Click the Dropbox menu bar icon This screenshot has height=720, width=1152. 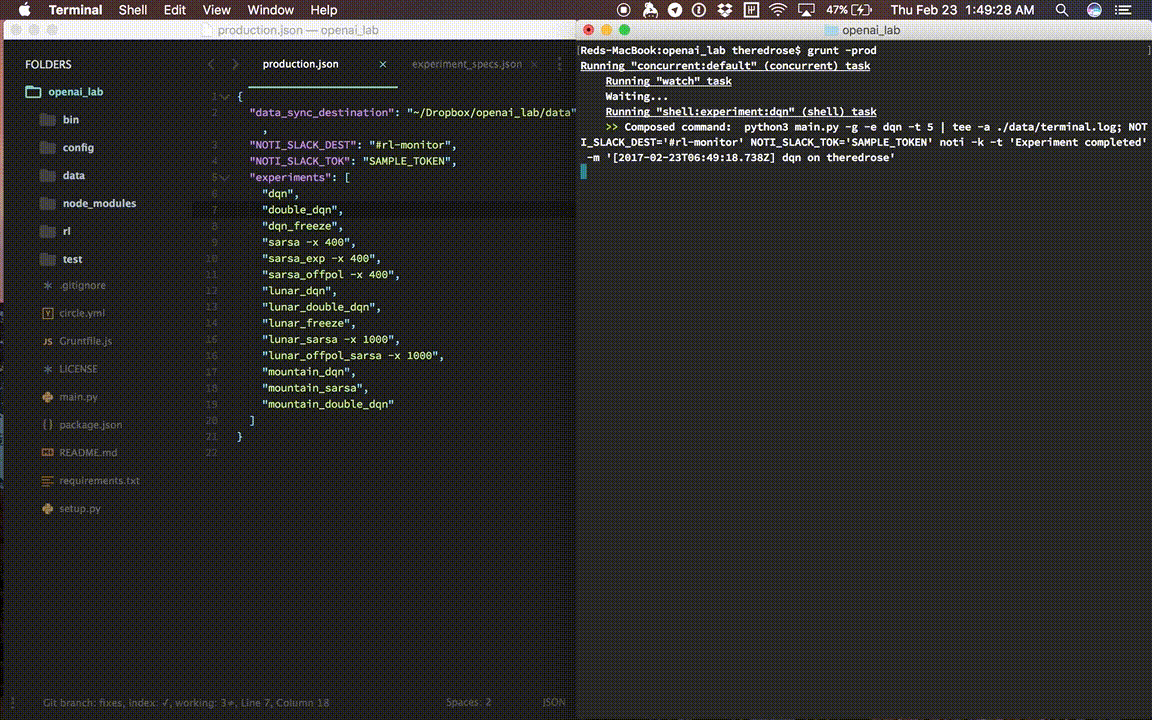[x=724, y=10]
